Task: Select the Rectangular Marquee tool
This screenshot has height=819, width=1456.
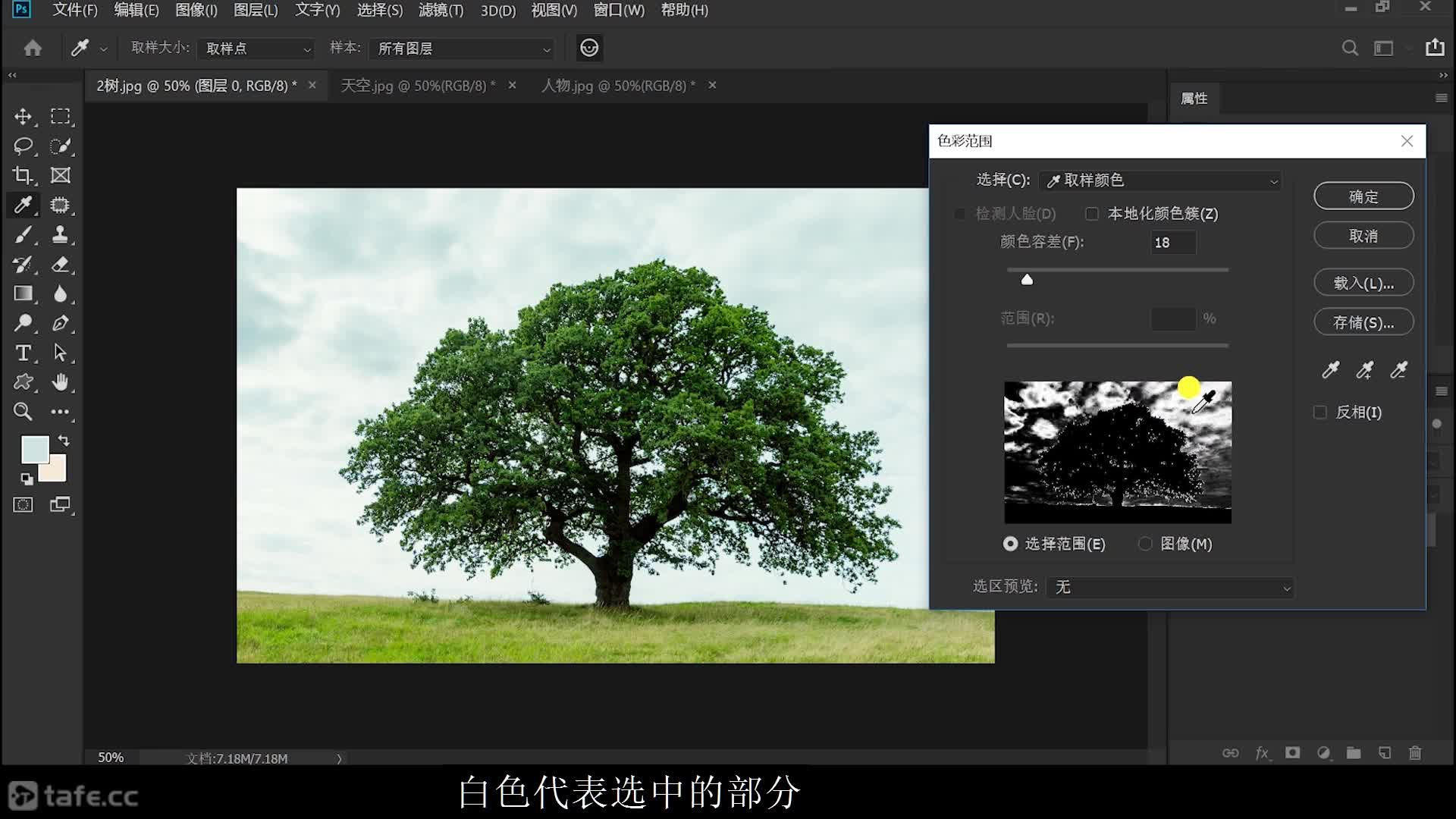Action: click(x=60, y=116)
